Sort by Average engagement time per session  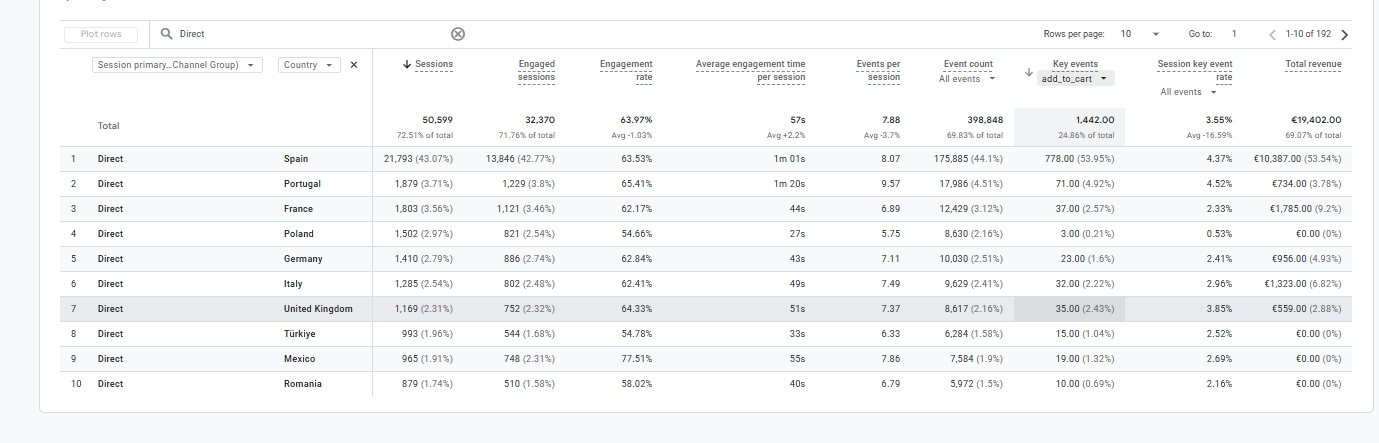[x=751, y=70]
